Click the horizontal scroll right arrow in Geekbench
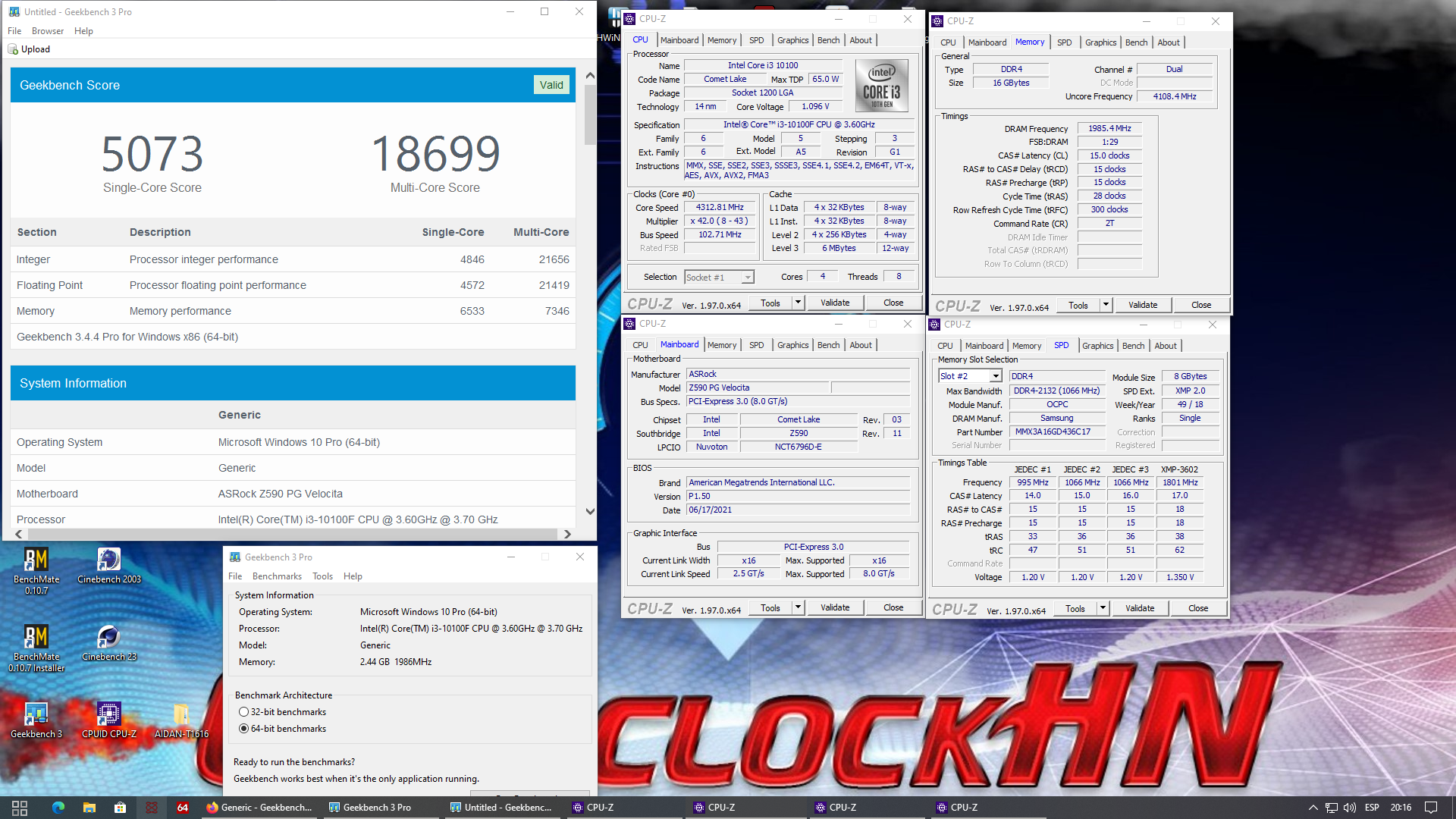The height and width of the screenshot is (819, 1456). click(567, 535)
